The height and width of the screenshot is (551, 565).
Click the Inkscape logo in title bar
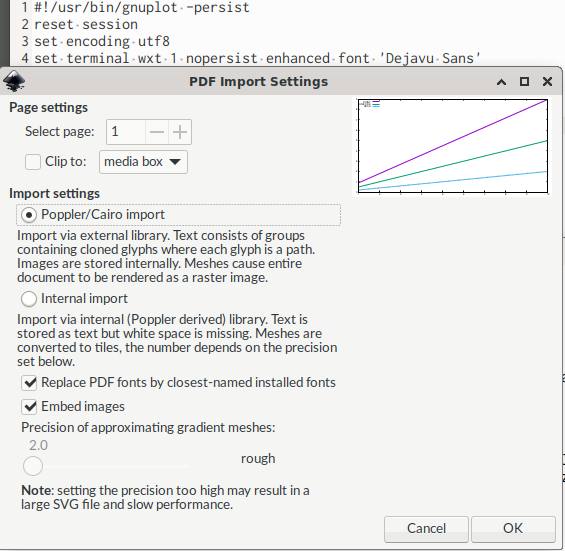[x=14, y=81]
